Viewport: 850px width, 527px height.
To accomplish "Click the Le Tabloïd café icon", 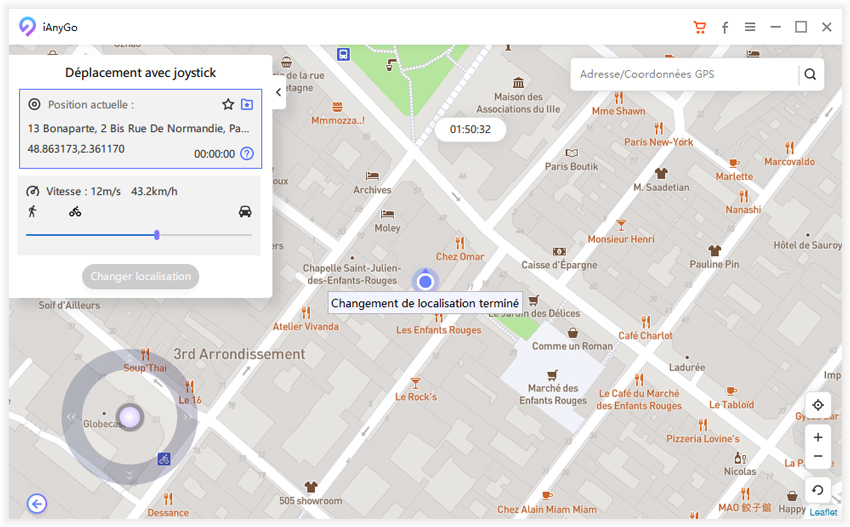I will click(x=731, y=391).
